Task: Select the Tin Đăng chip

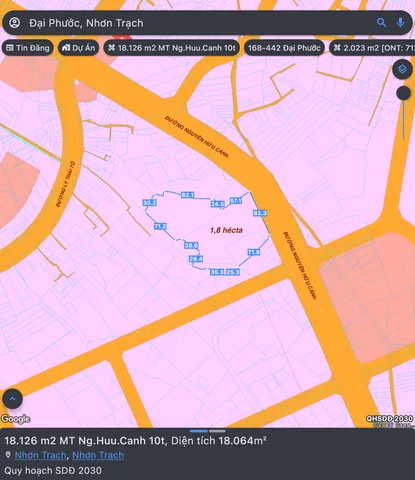Action: (x=28, y=48)
